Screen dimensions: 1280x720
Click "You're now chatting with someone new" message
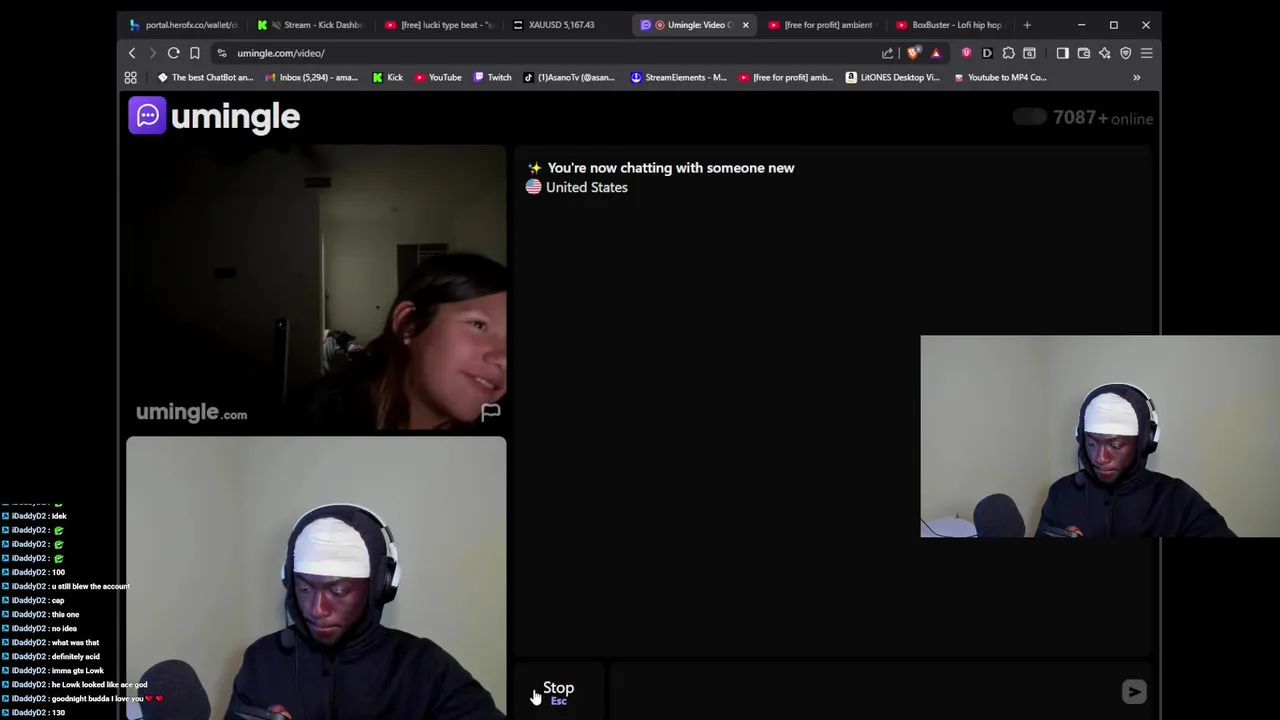click(670, 168)
